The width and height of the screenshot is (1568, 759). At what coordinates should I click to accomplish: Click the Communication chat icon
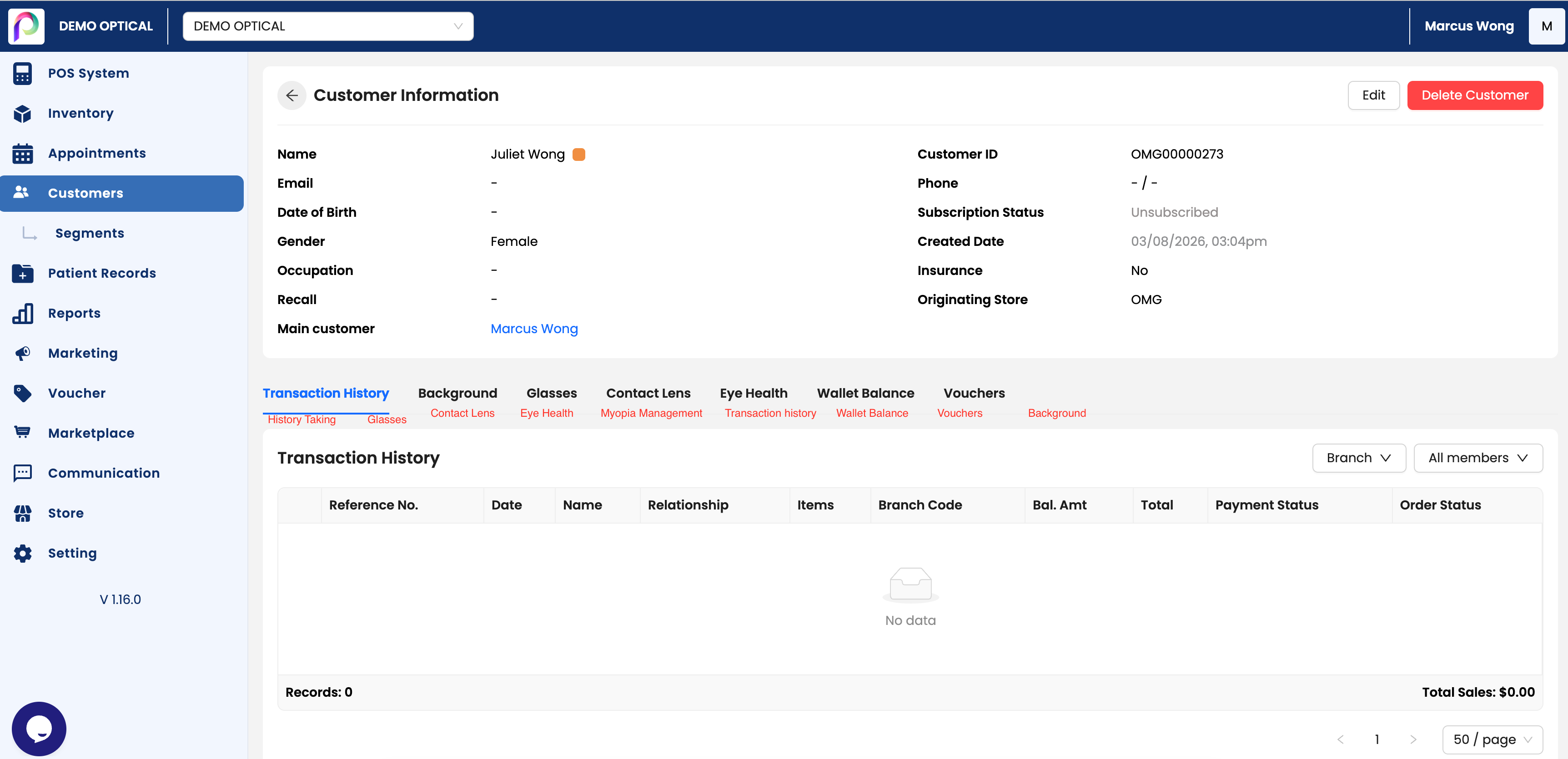click(x=23, y=473)
